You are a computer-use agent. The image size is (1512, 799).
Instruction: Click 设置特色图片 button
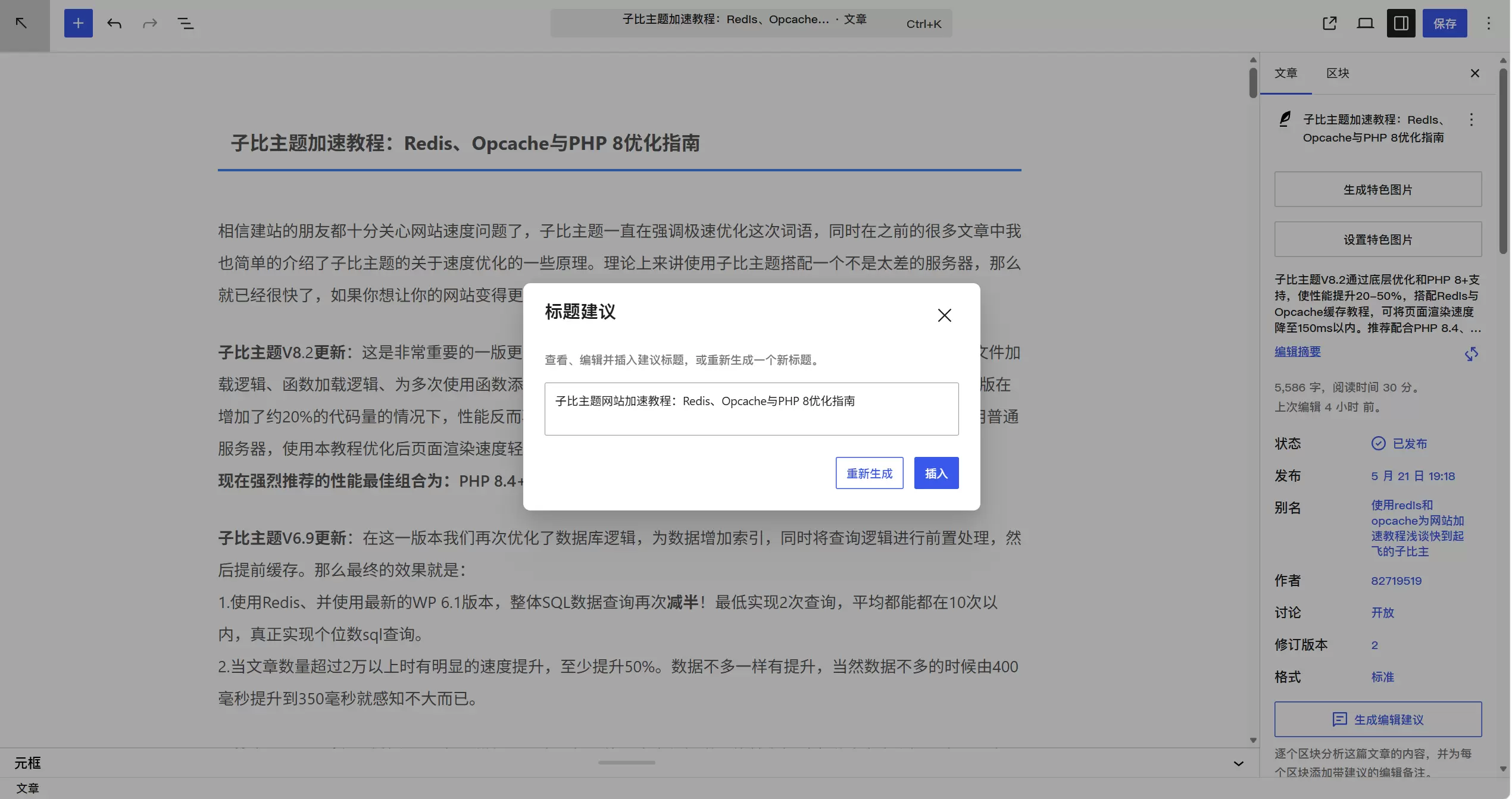[x=1377, y=239]
